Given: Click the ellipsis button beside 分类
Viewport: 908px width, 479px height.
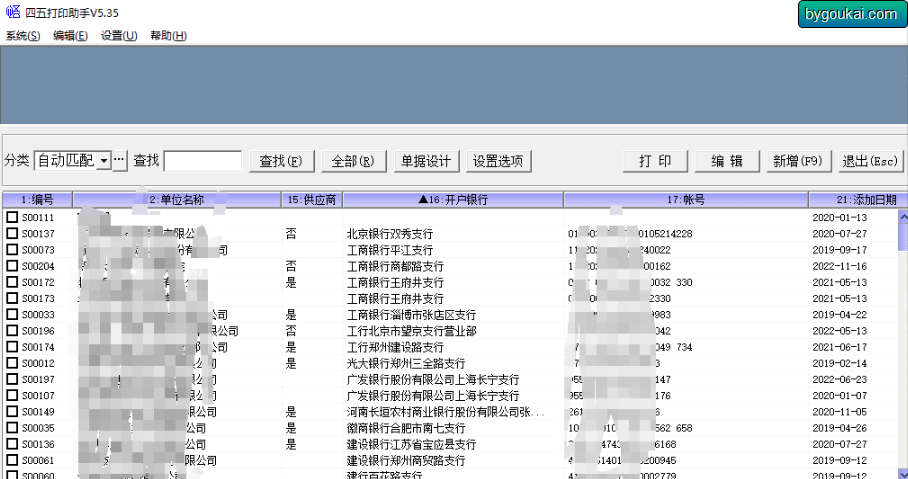Looking at the screenshot, I should click(119, 160).
